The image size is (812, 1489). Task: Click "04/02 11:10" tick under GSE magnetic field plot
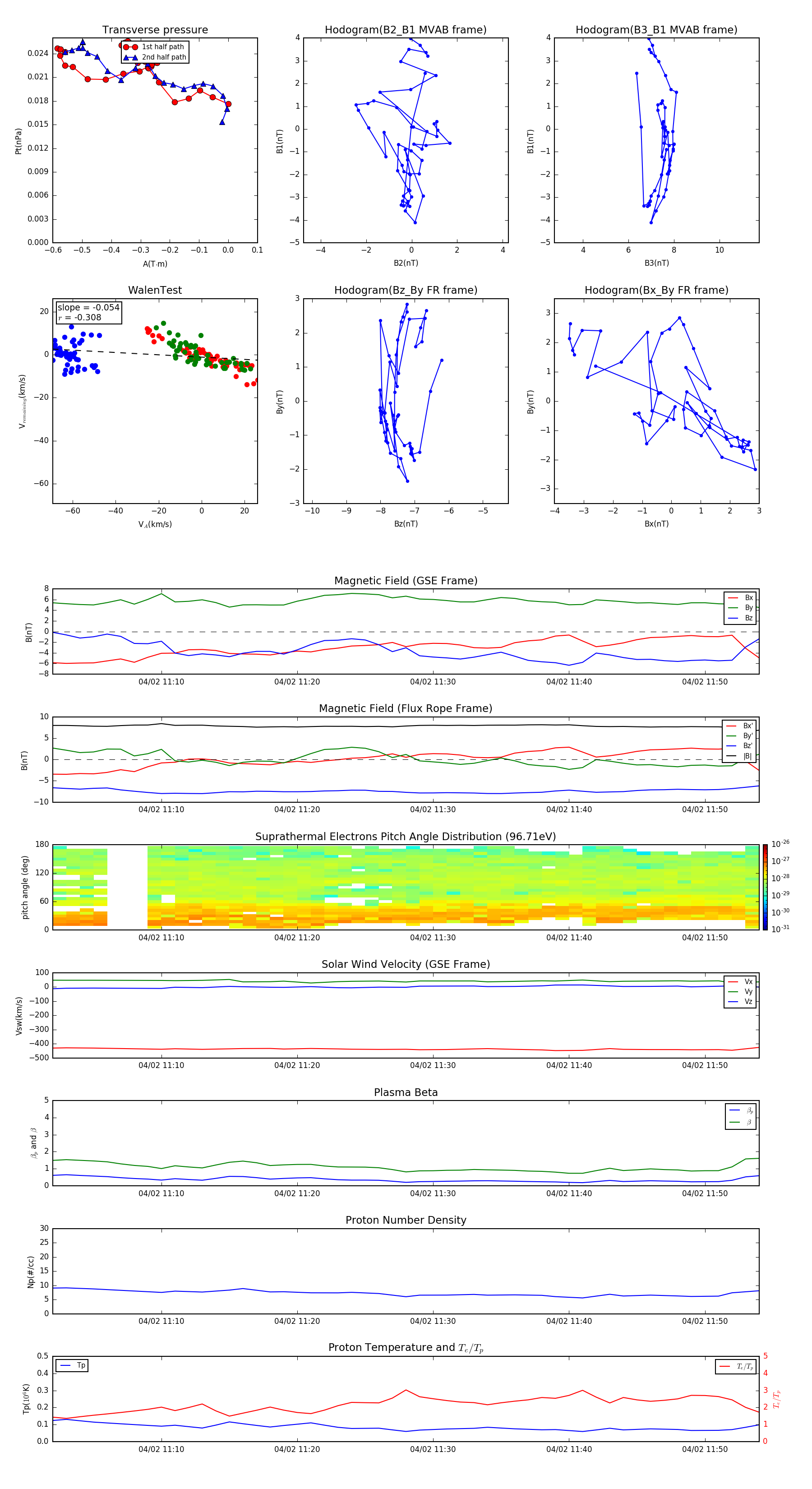[x=161, y=682]
